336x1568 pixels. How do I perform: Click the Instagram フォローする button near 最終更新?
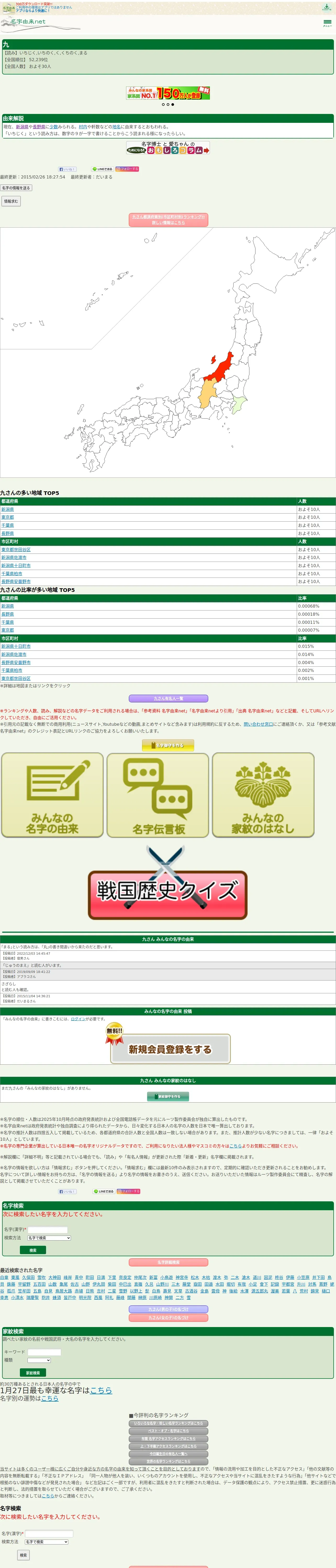coord(127,169)
